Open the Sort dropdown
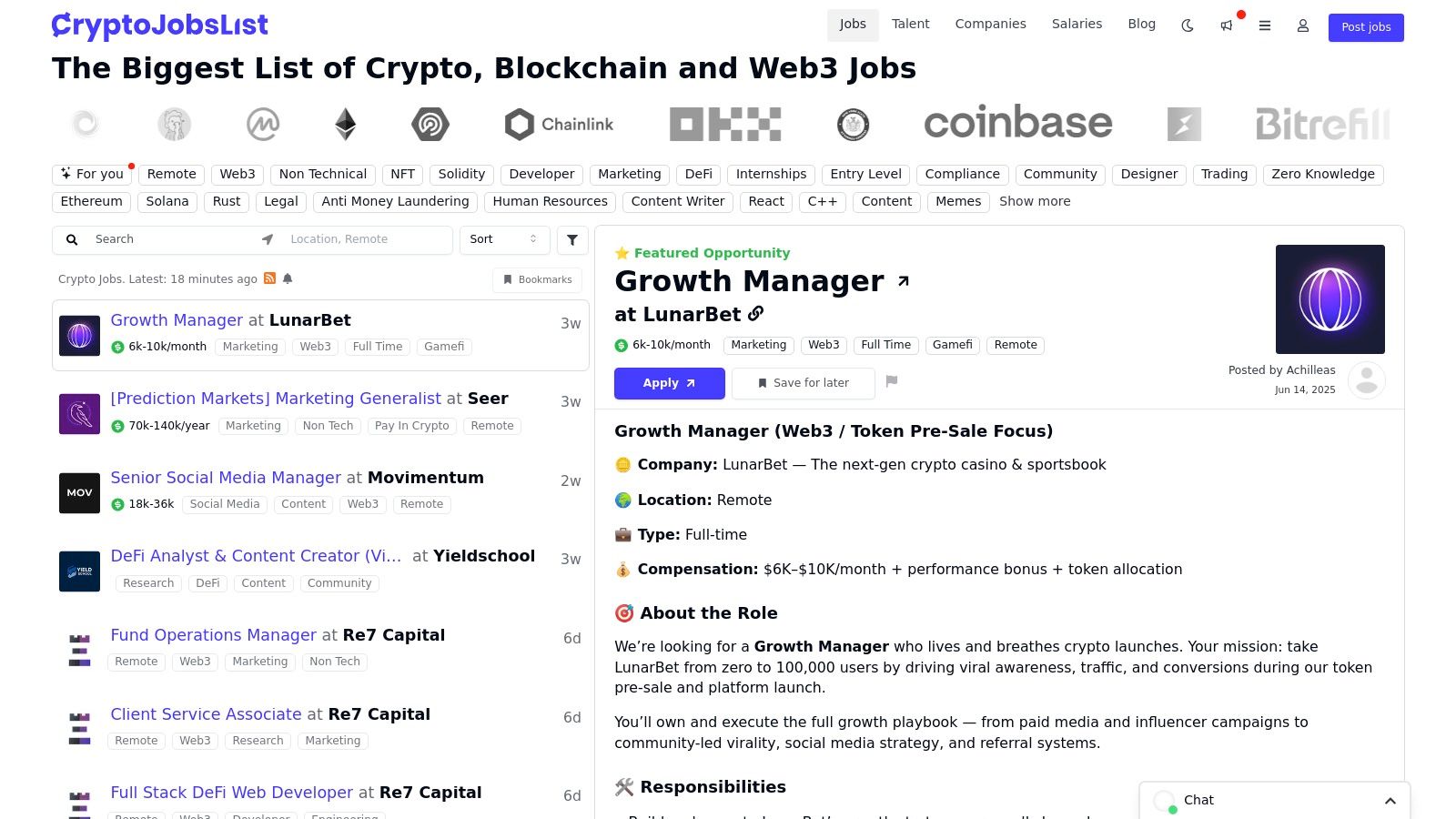Image resolution: width=1456 pixels, height=819 pixels. [x=502, y=239]
